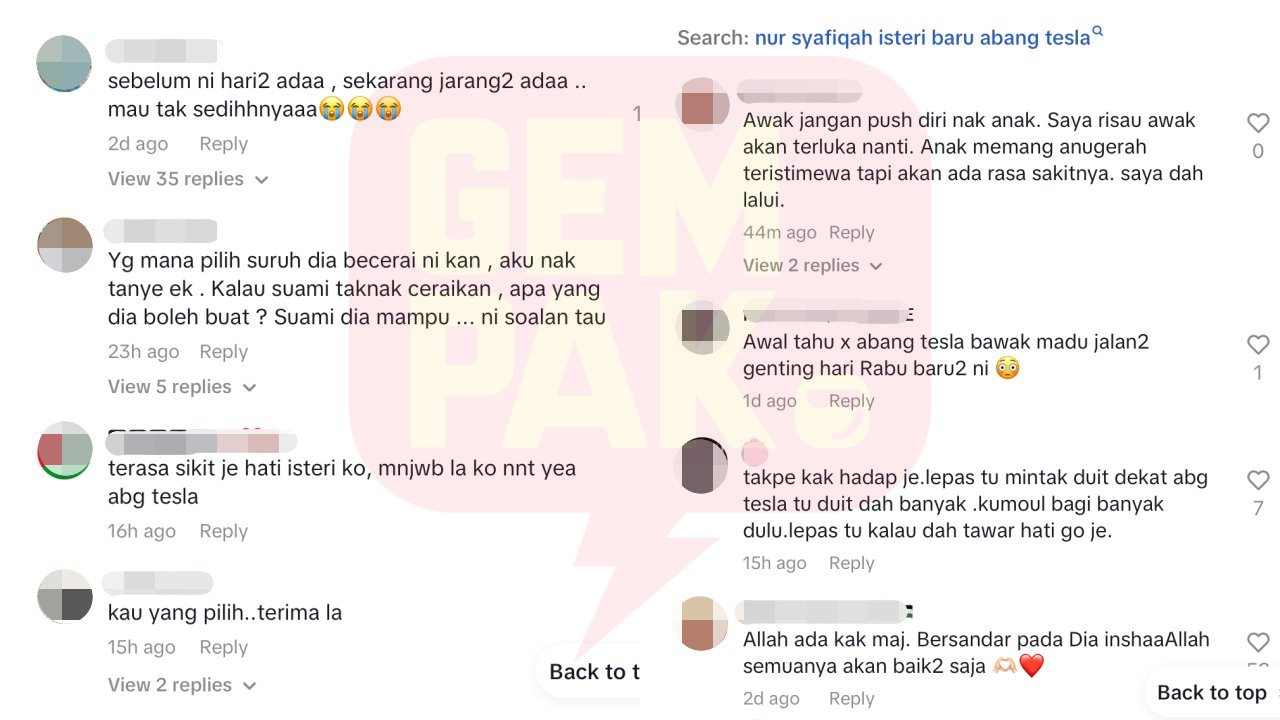Click search magnifier icon beside search query

(1098, 32)
